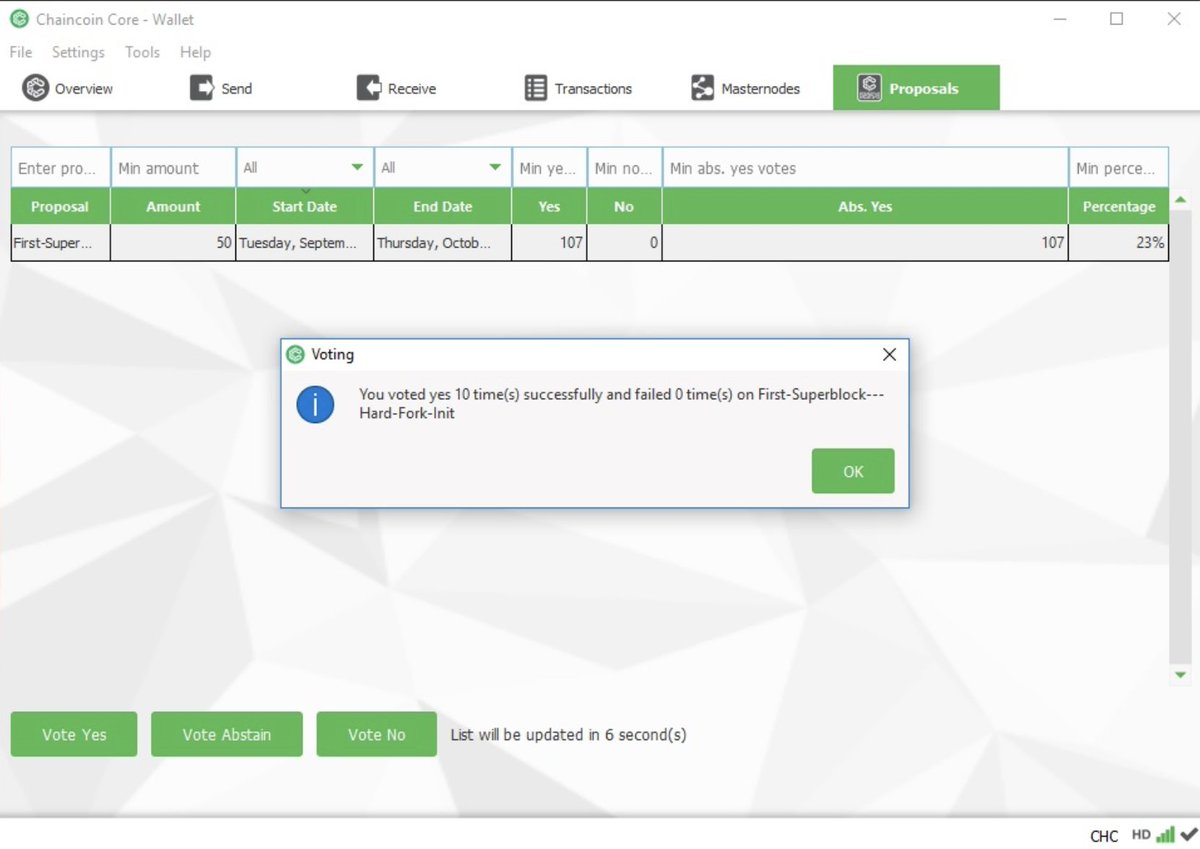Maximize the Chaincoin Core window
Viewport: 1200px width, 849px height.
click(1116, 19)
